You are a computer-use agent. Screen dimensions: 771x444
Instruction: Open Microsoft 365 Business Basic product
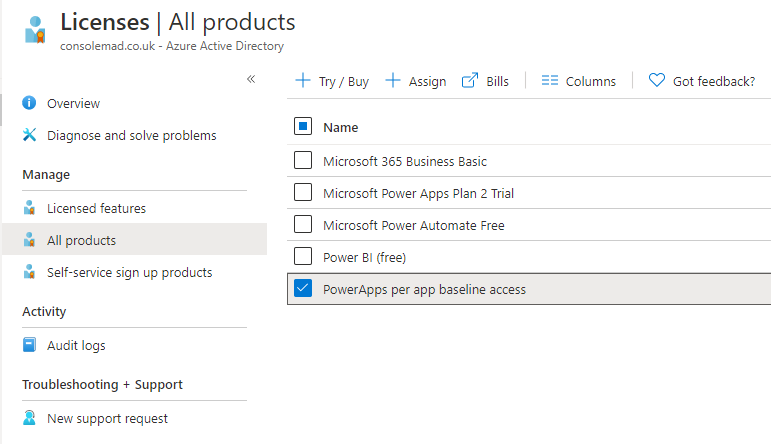(405, 161)
